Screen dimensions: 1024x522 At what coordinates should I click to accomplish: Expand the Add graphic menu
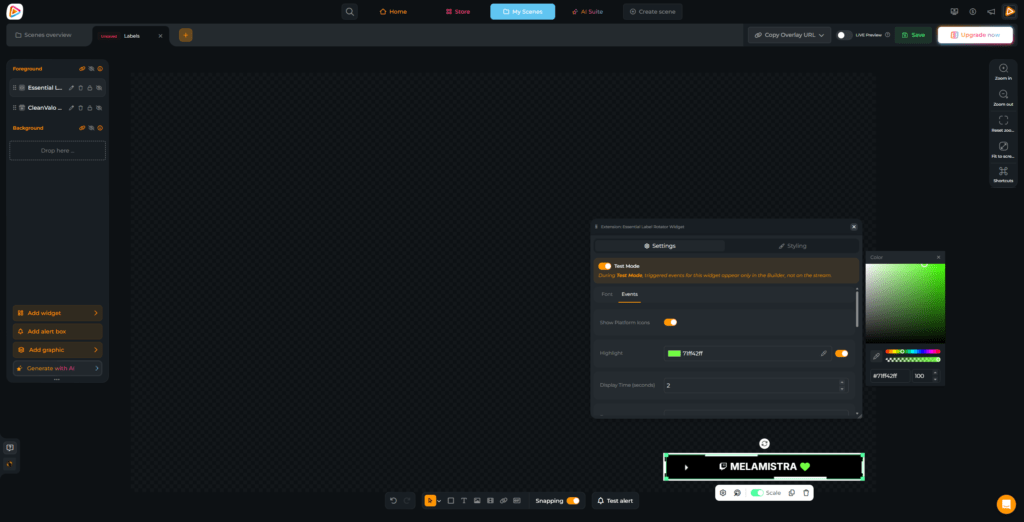pos(57,350)
